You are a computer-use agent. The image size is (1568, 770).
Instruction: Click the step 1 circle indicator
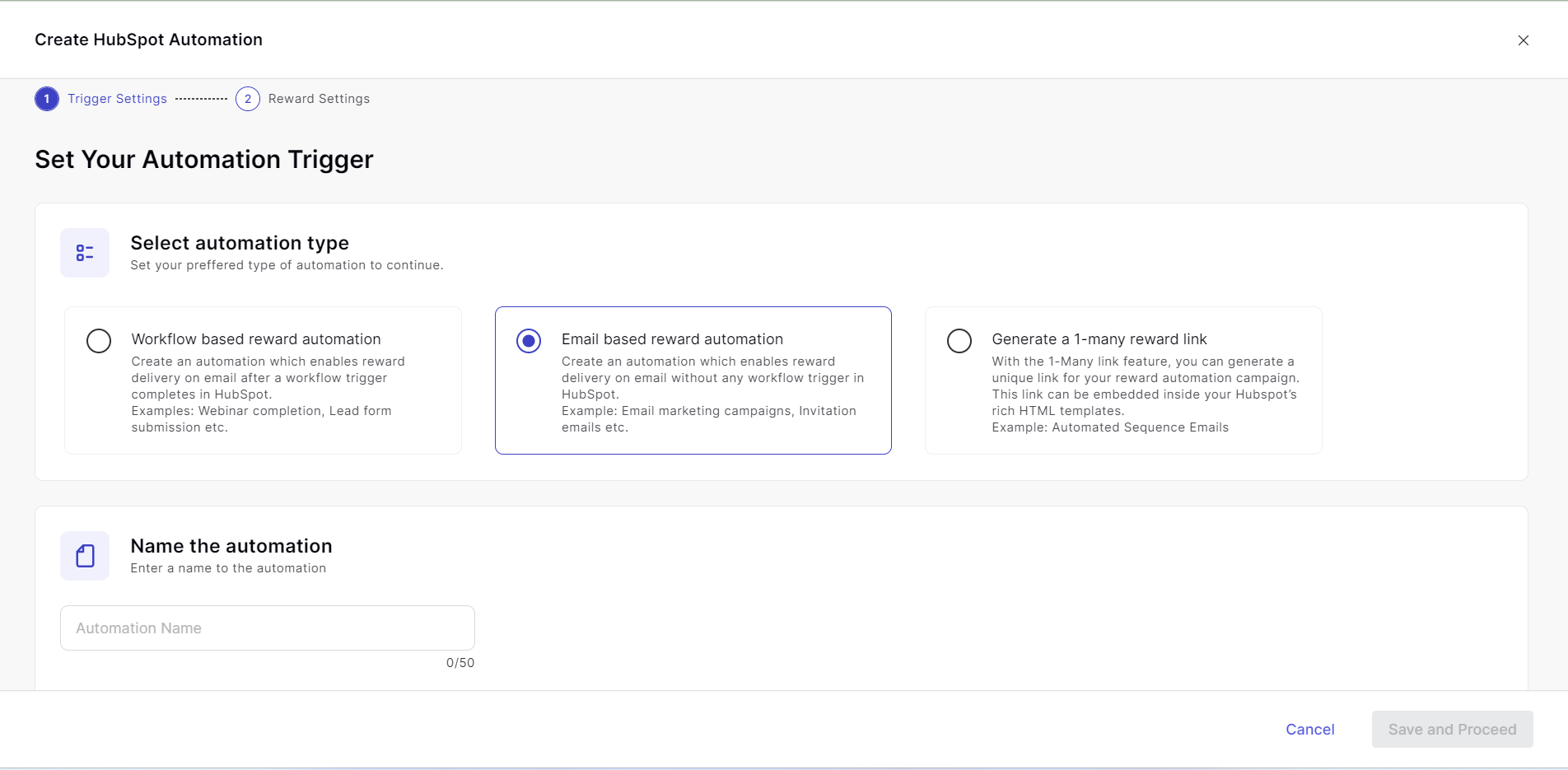47,99
